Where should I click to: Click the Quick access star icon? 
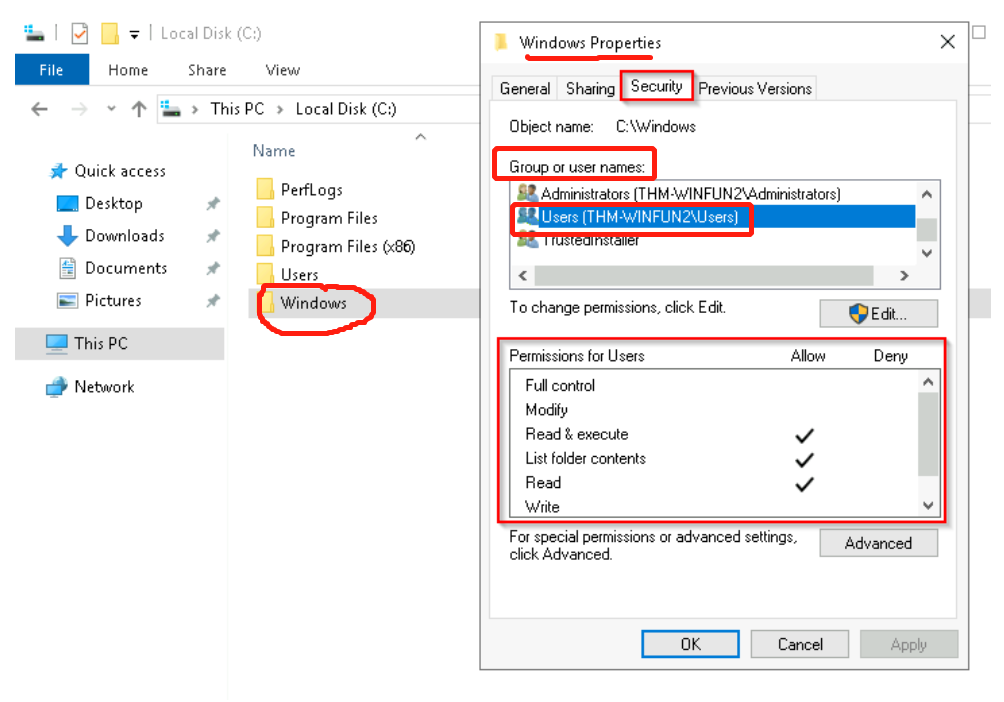tap(58, 171)
